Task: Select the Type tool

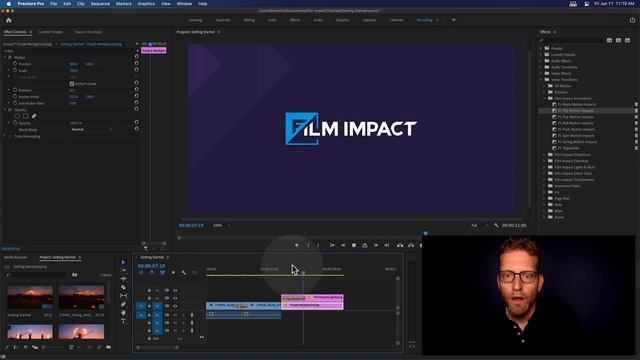Action: (x=123, y=322)
